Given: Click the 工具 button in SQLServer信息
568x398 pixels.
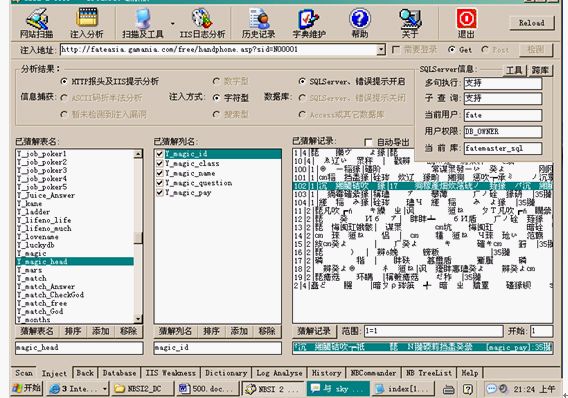Looking at the screenshot, I should tap(514, 70).
